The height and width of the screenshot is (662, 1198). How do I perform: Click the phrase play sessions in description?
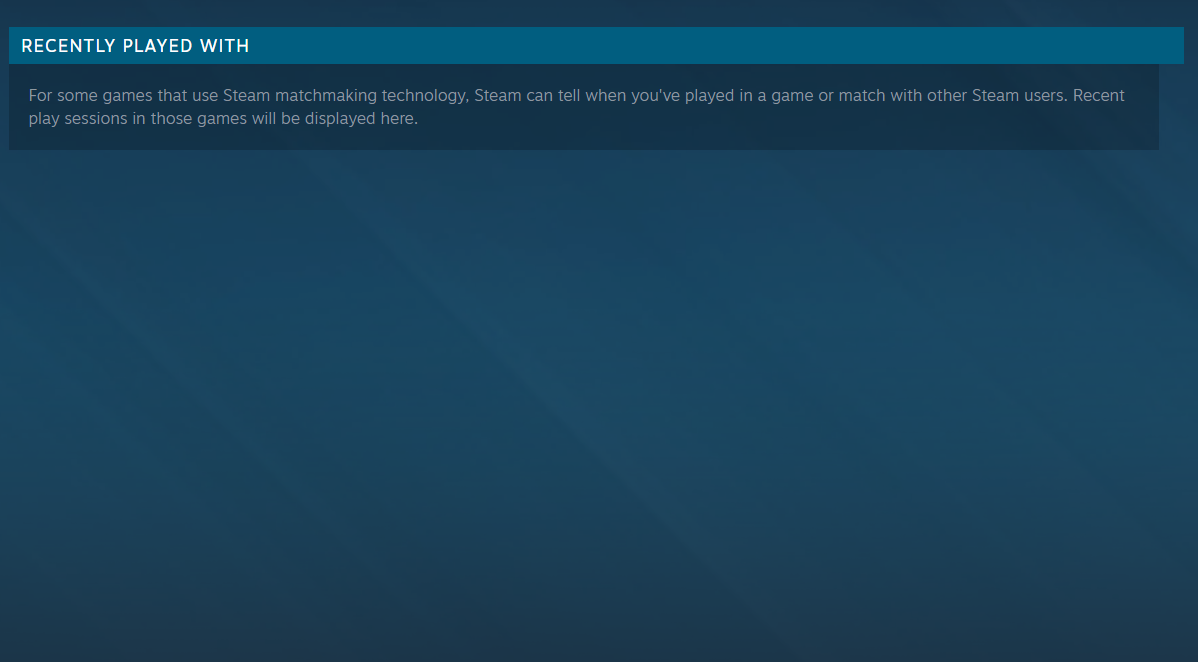[x=76, y=118]
